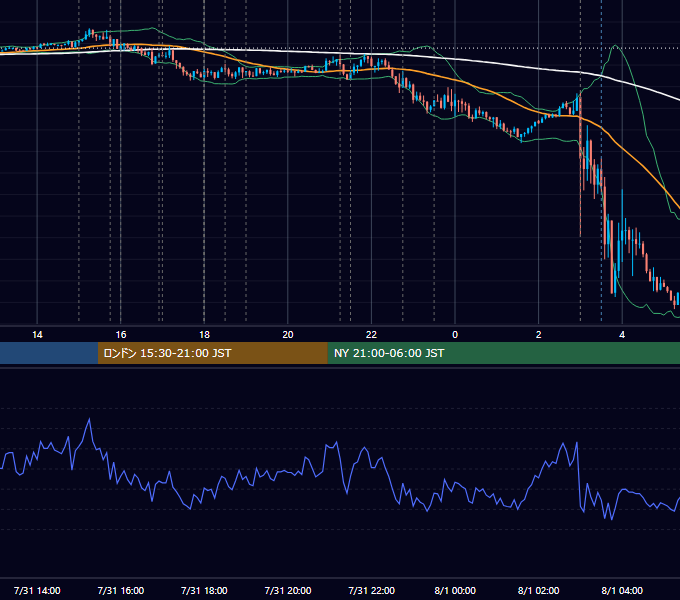Click the 7/31 14:00 timestamp label
Image resolution: width=680 pixels, height=600 pixels.
[37, 590]
